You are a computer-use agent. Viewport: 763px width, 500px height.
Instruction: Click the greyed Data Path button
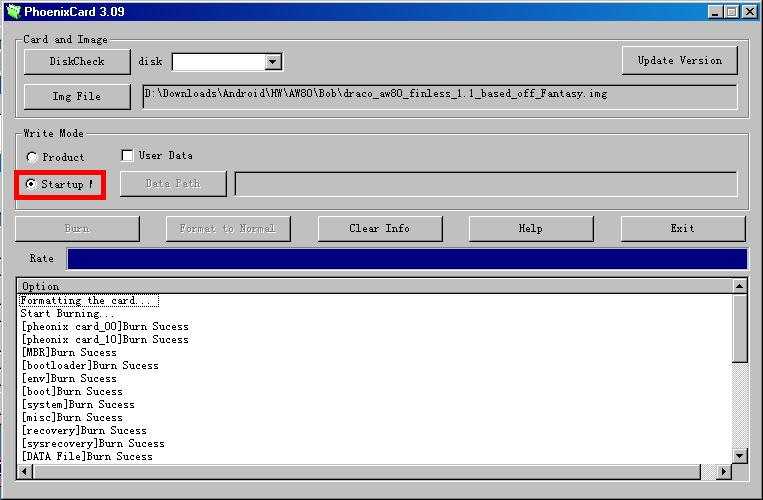[x=173, y=184]
